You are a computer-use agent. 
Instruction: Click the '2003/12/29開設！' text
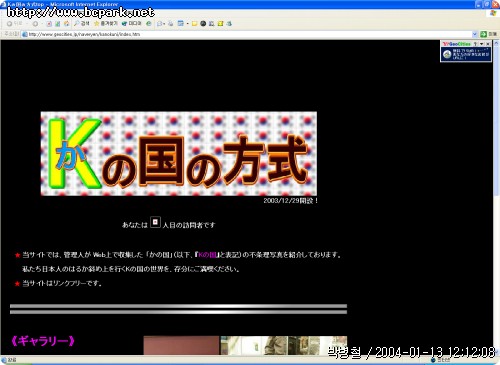(x=291, y=201)
